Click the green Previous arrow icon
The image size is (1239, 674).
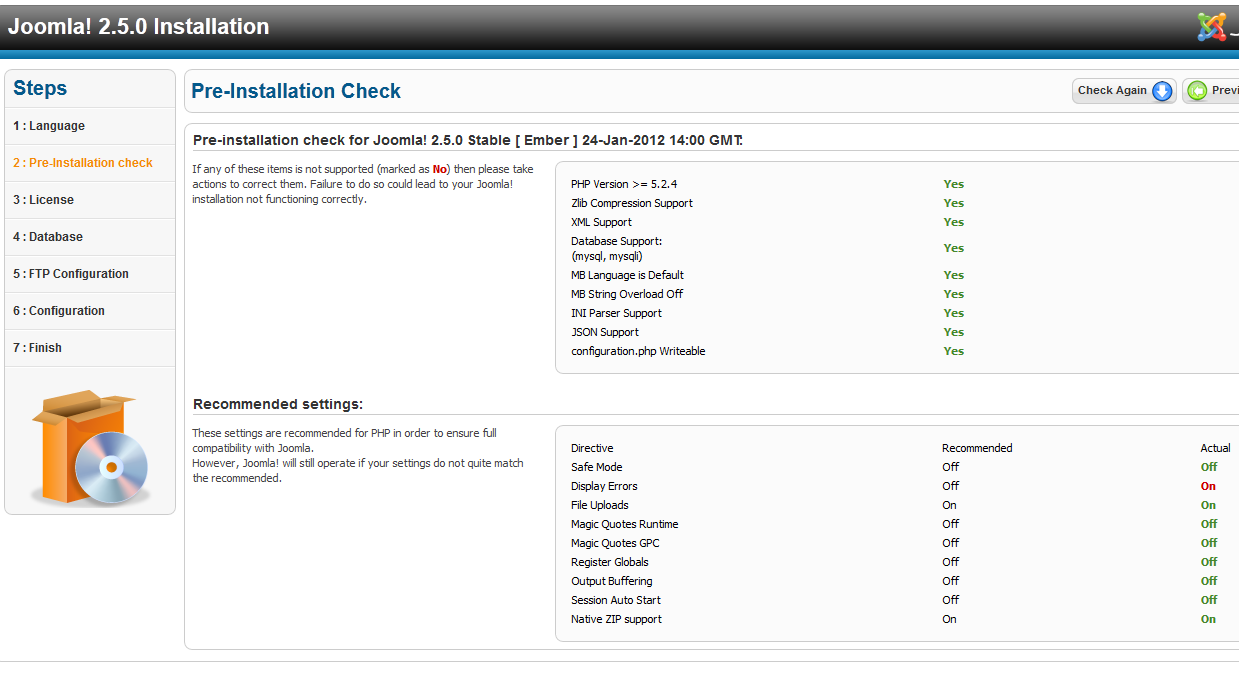click(x=1197, y=91)
